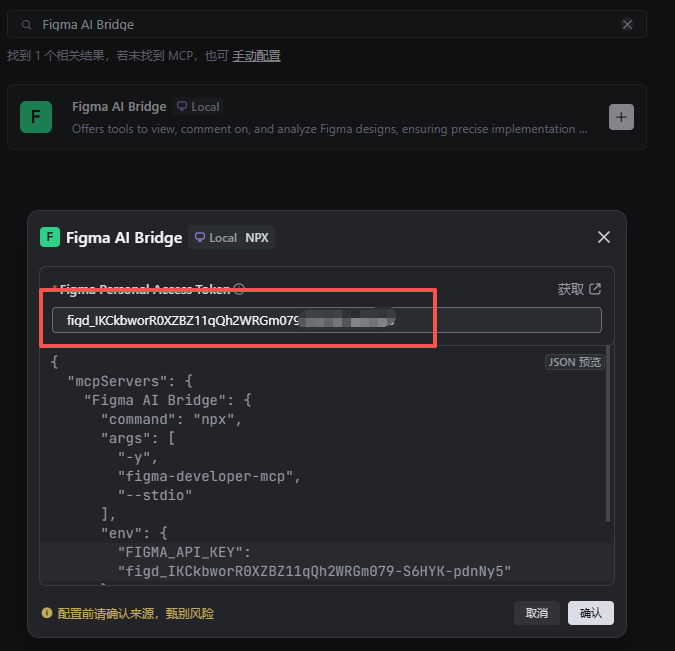Click Local tag on the search result

[x=198, y=107]
